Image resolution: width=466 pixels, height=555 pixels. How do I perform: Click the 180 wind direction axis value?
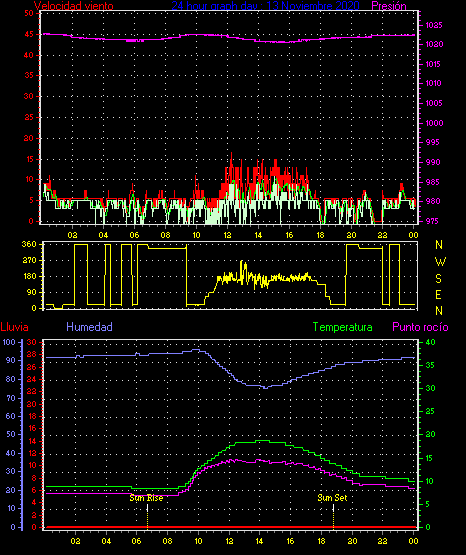pyautogui.click(x=29, y=276)
